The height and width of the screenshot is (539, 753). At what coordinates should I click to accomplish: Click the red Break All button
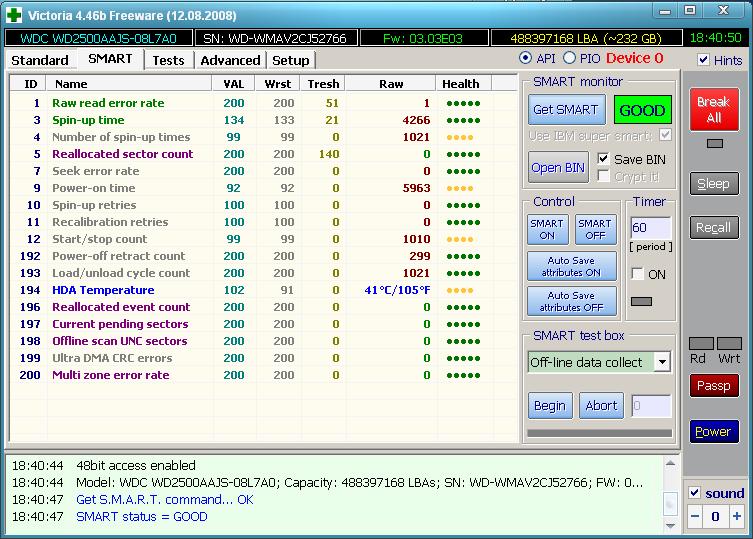(x=714, y=110)
